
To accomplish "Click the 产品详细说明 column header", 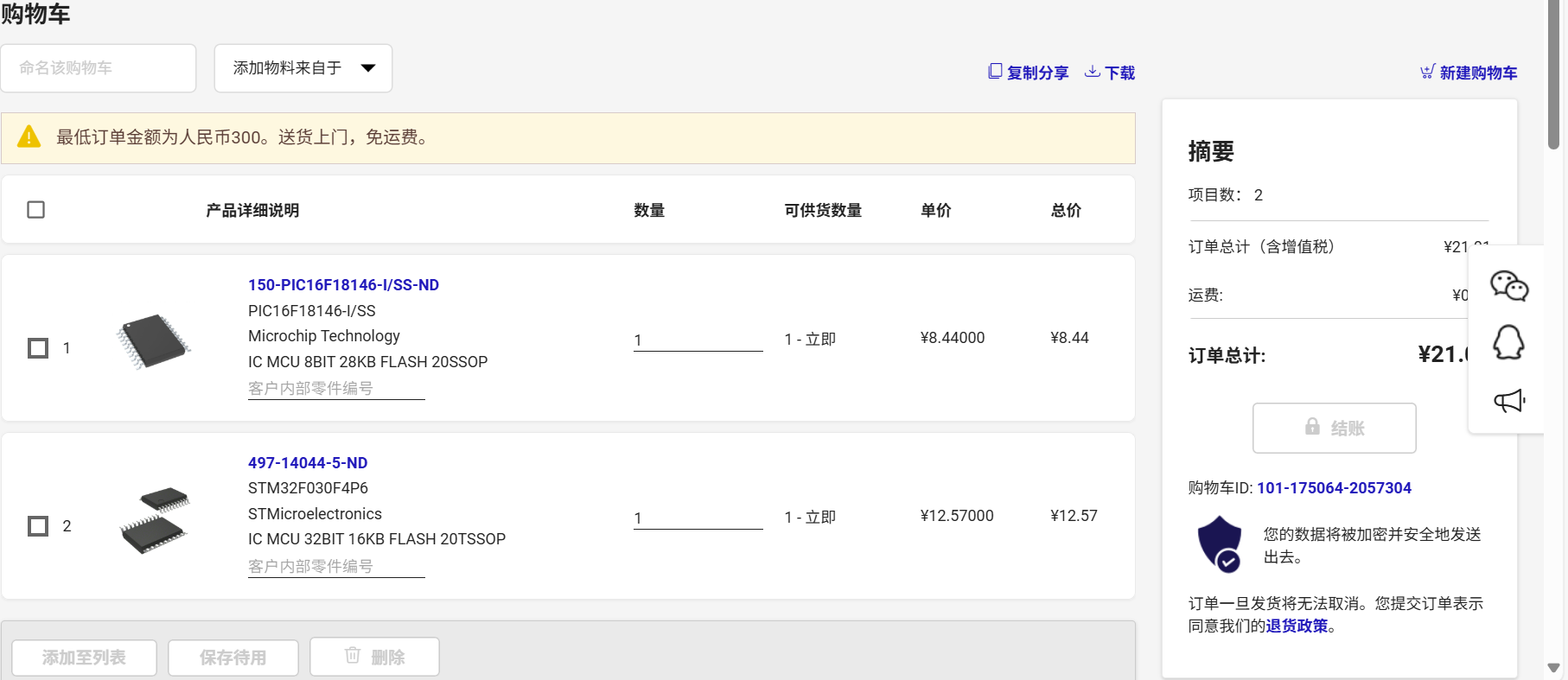I will (252, 210).
